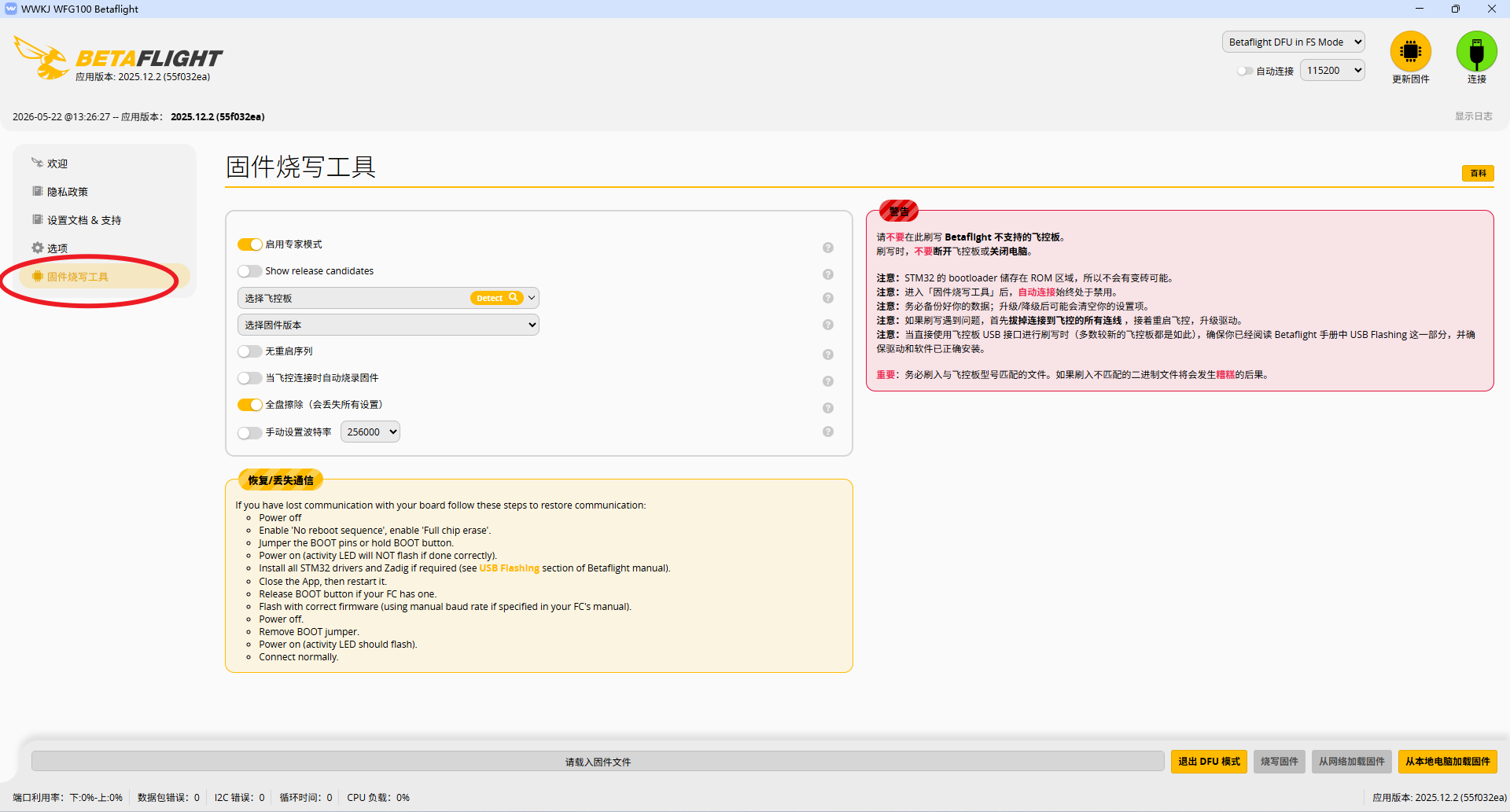Image resolution: width=1510 pixels, height=812 pixels.
Task: Click the 循环时间: 0 status entry
Action: pos(306,797)
